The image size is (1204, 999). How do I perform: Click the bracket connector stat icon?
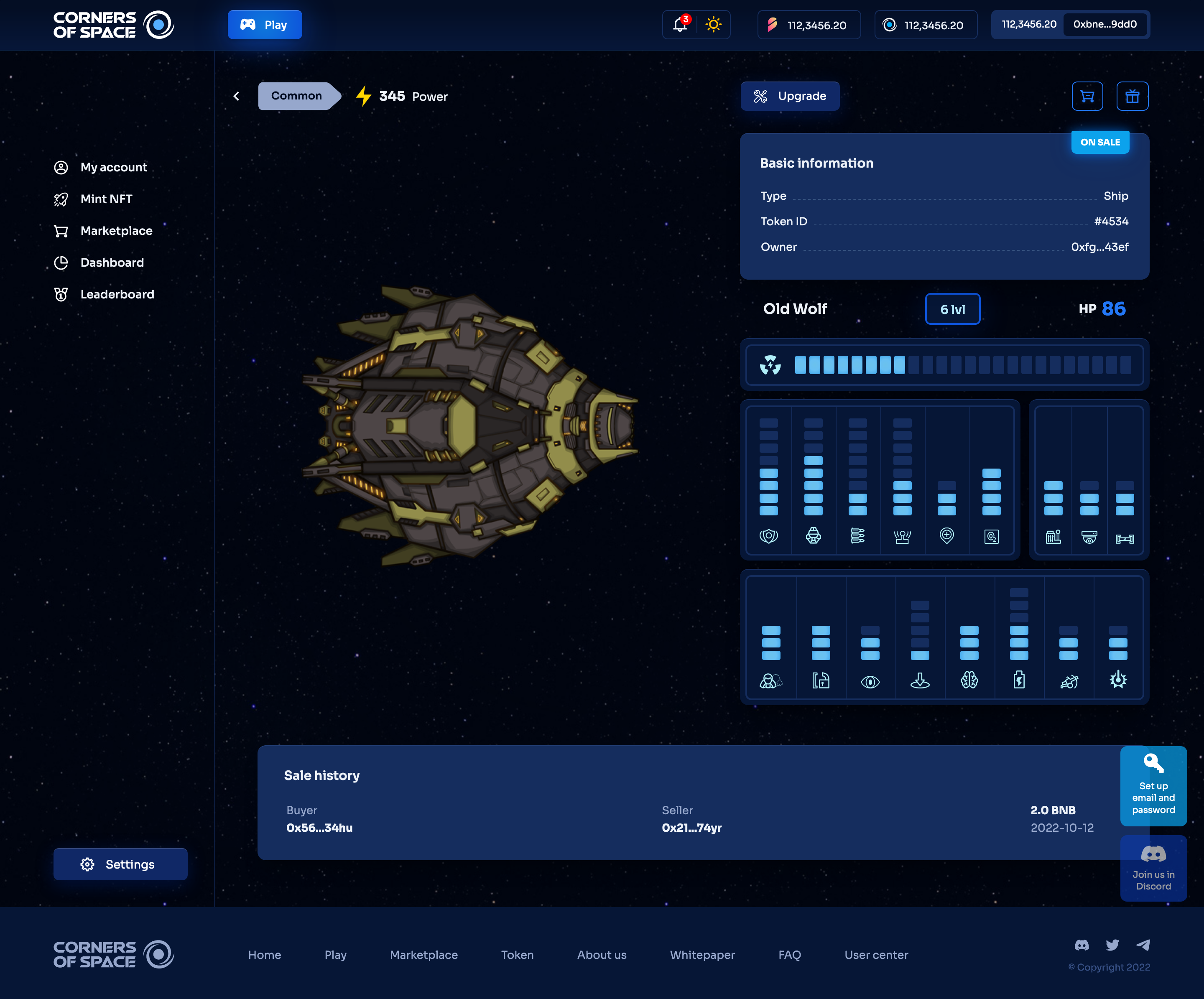click(1124, 539)
